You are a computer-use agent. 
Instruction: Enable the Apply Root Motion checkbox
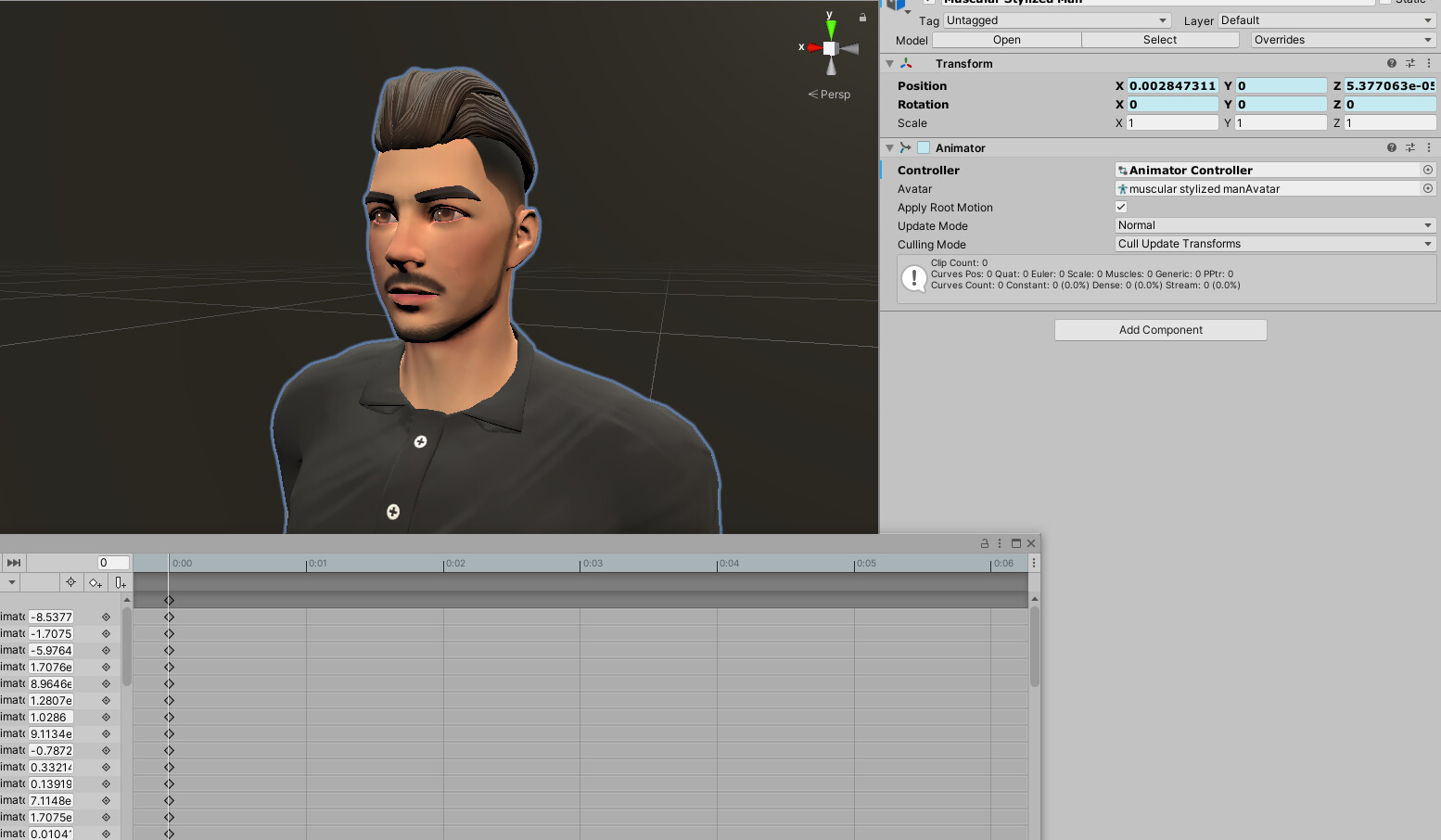click(x=1120, y=207)
